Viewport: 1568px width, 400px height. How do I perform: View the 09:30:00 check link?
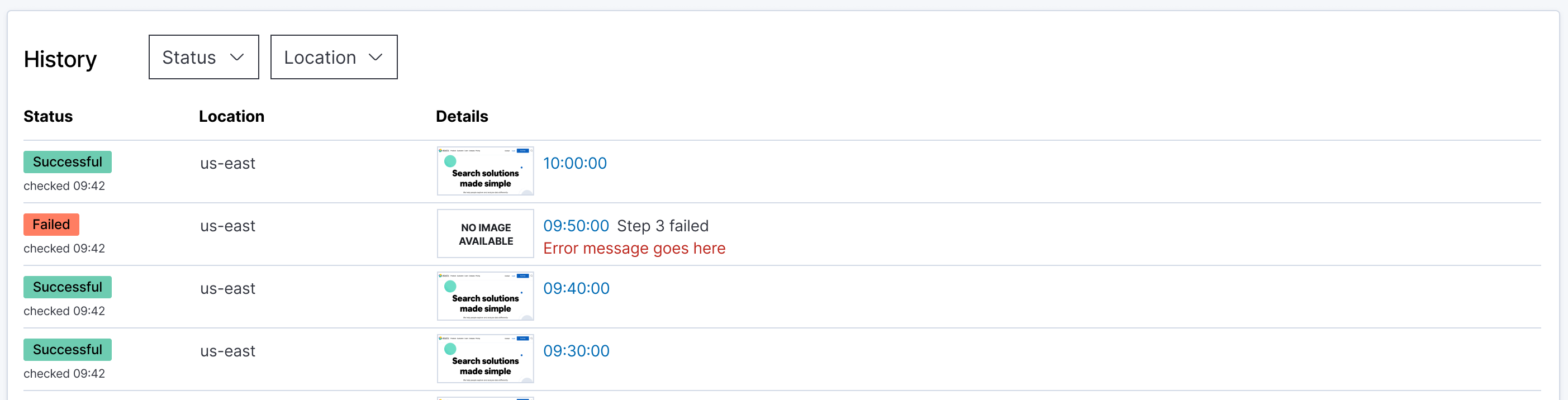tap(577, 351)
